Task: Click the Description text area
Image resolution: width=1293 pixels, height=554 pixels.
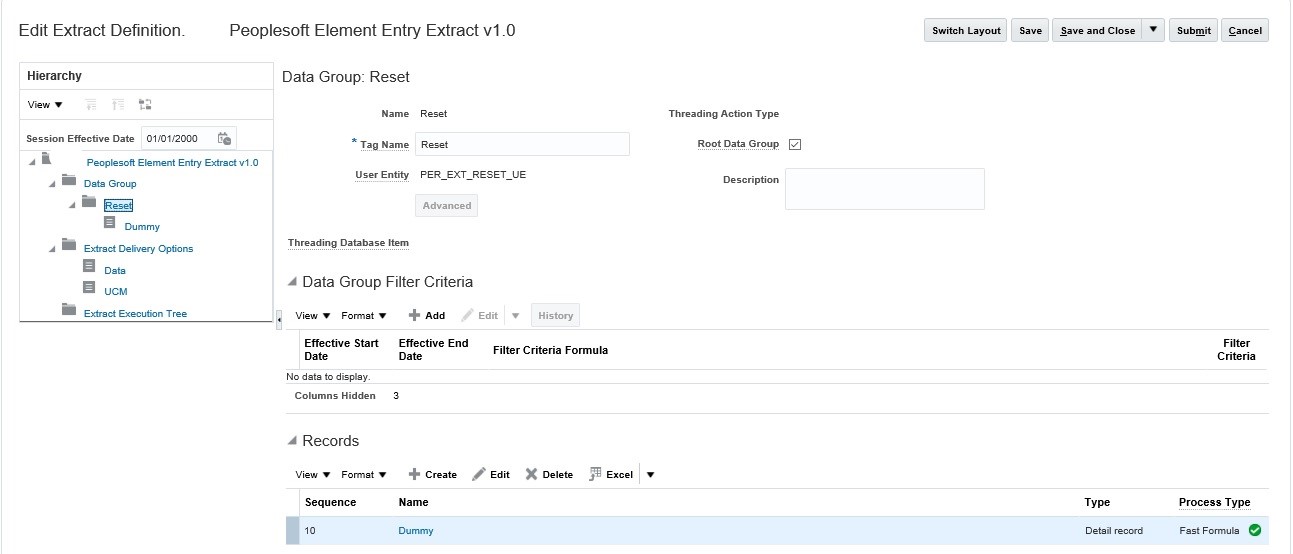Action: pyautogui.click(x=885, y=189)
